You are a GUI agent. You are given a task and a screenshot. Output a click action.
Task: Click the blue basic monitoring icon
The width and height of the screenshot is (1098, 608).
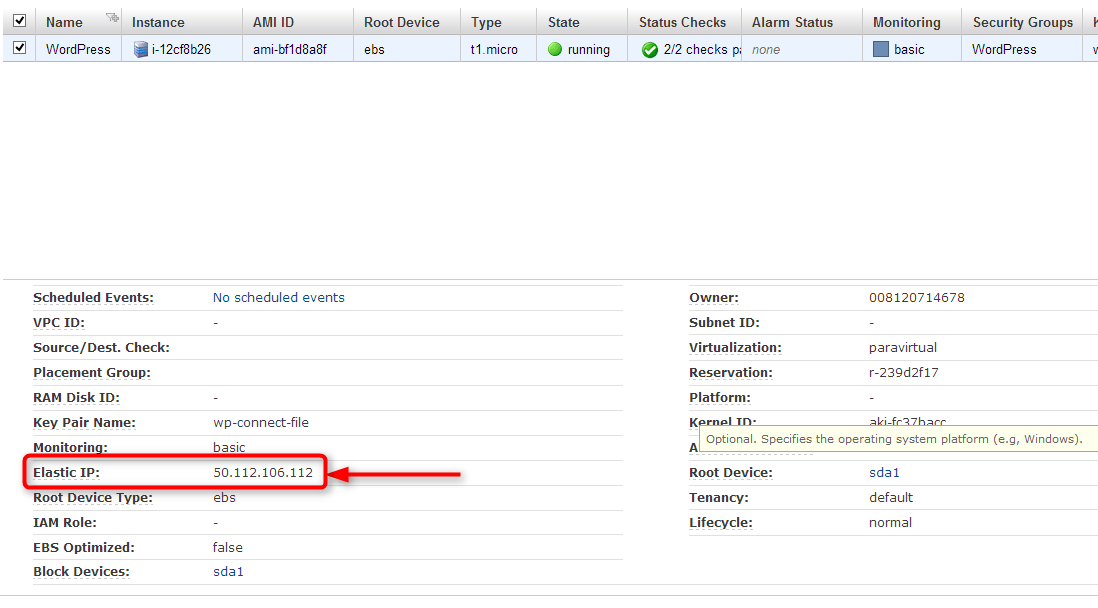(881, 49)
